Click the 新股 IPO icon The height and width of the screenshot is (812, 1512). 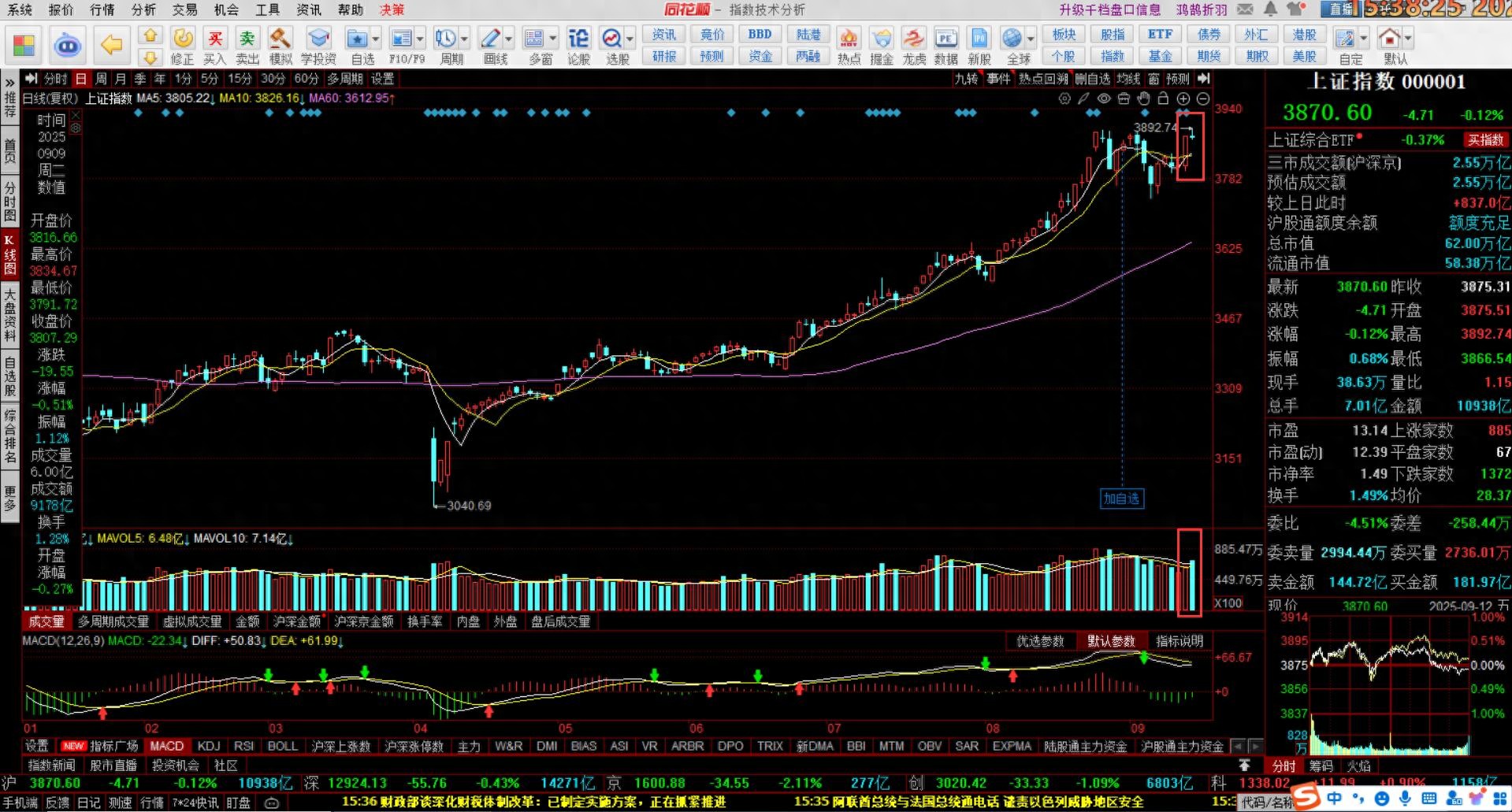point(979,45)
